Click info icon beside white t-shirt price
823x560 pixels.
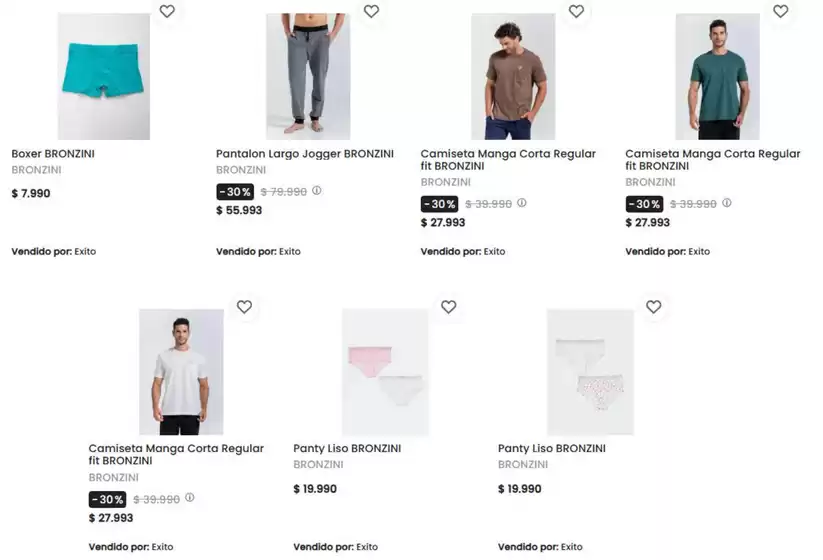point(190,498)
